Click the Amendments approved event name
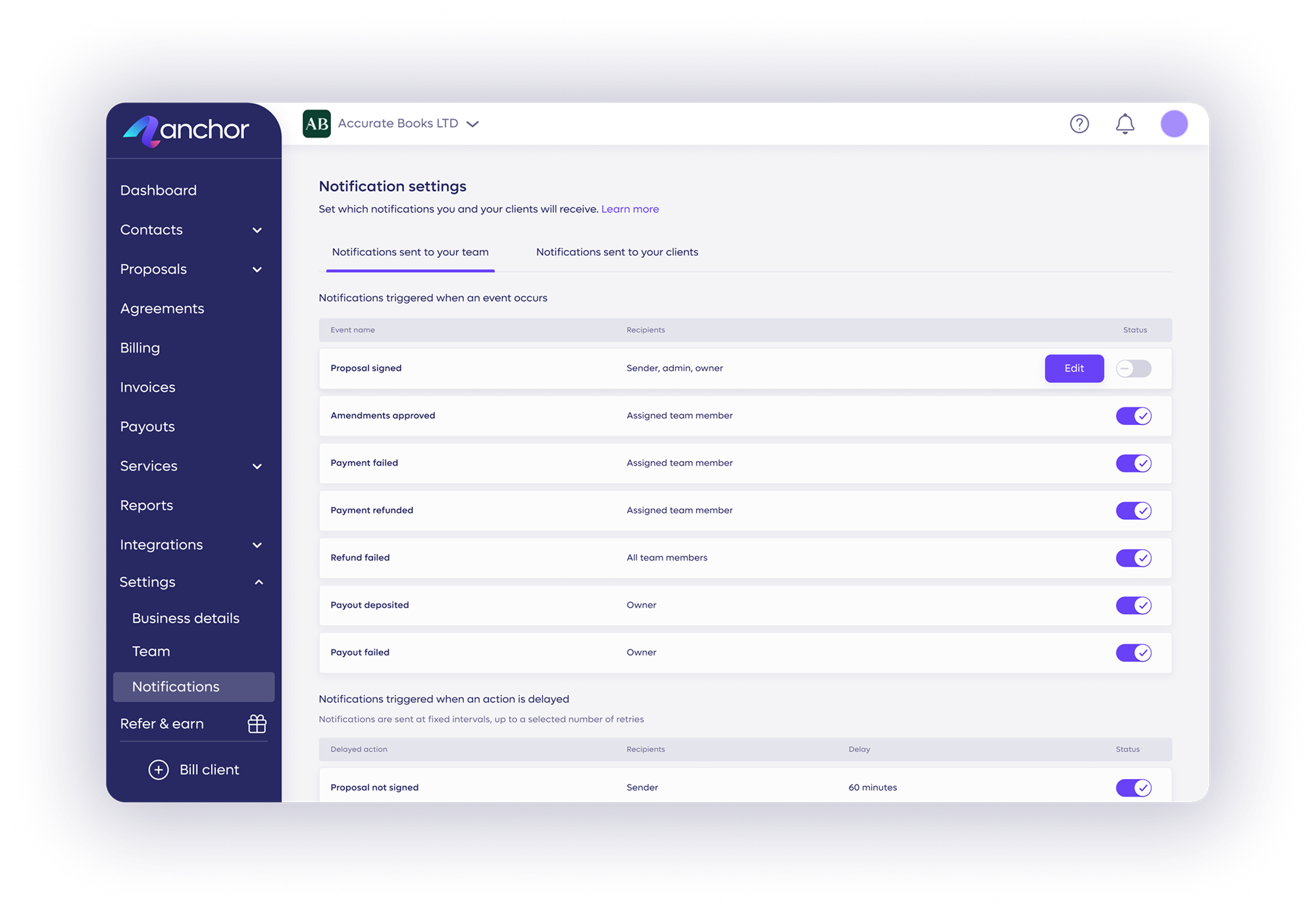Screen dimensions: 1316x912 383,416
